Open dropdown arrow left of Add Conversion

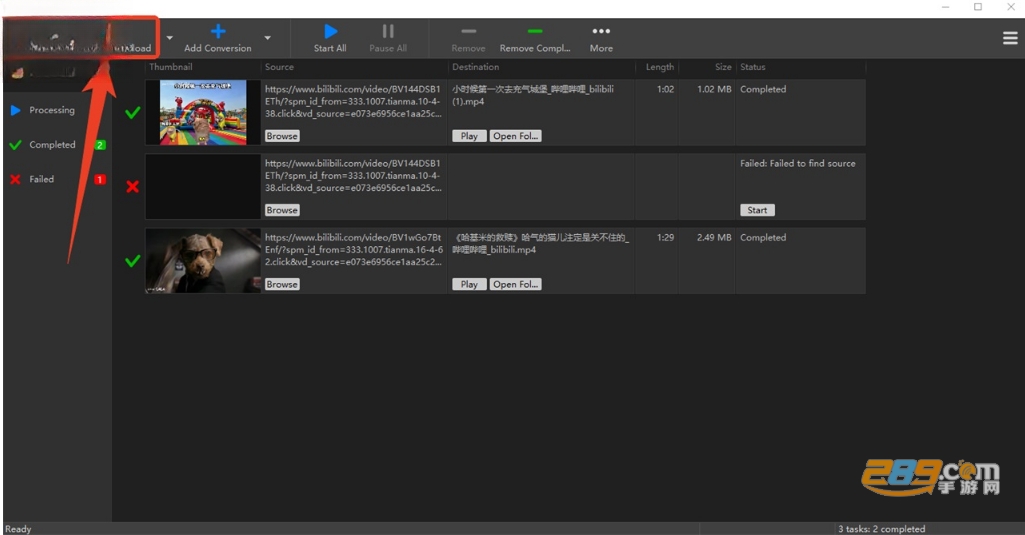pyautogui.click(x=169, y=38)
